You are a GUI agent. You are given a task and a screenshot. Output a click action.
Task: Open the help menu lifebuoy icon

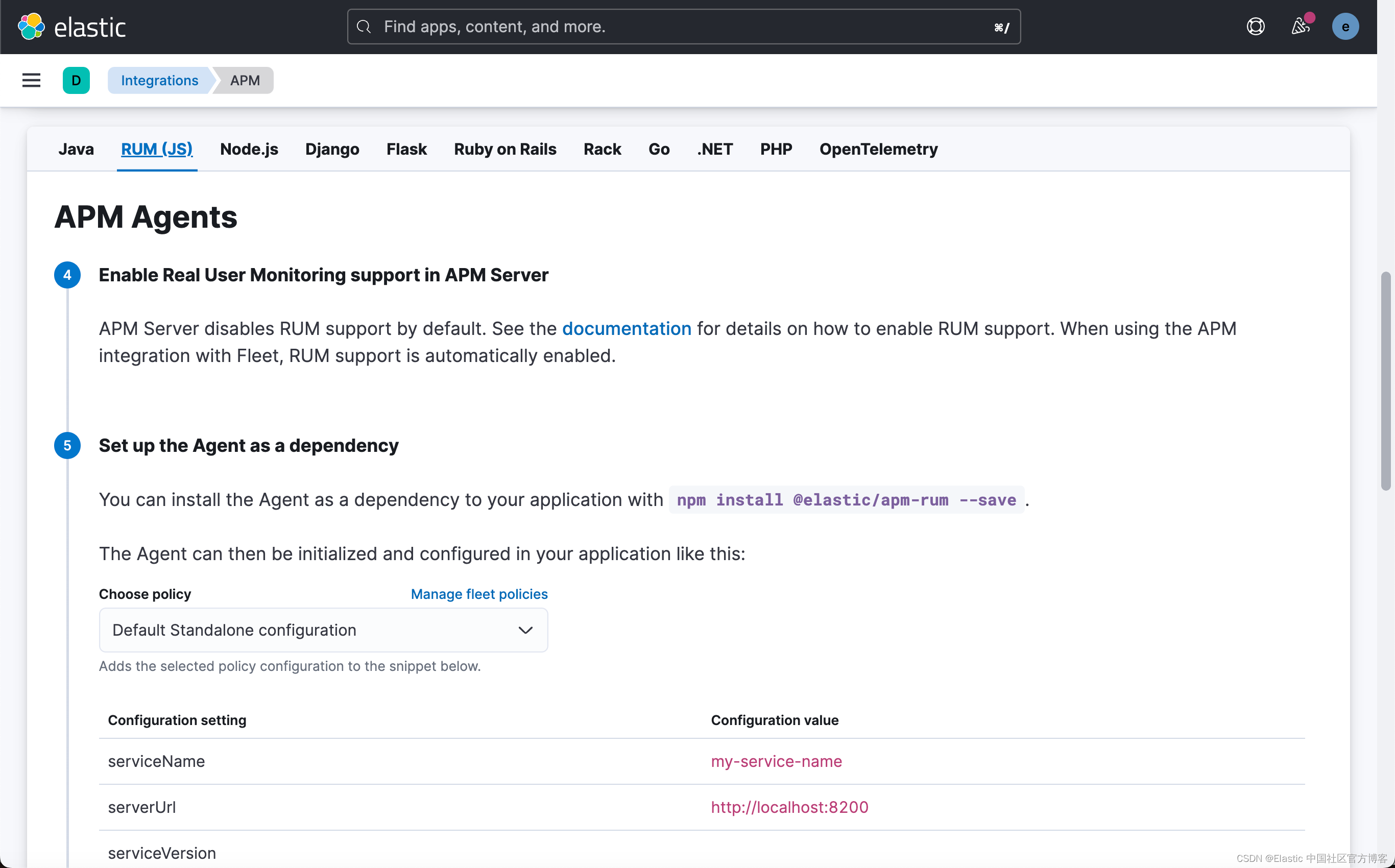tap(1256, 27)
